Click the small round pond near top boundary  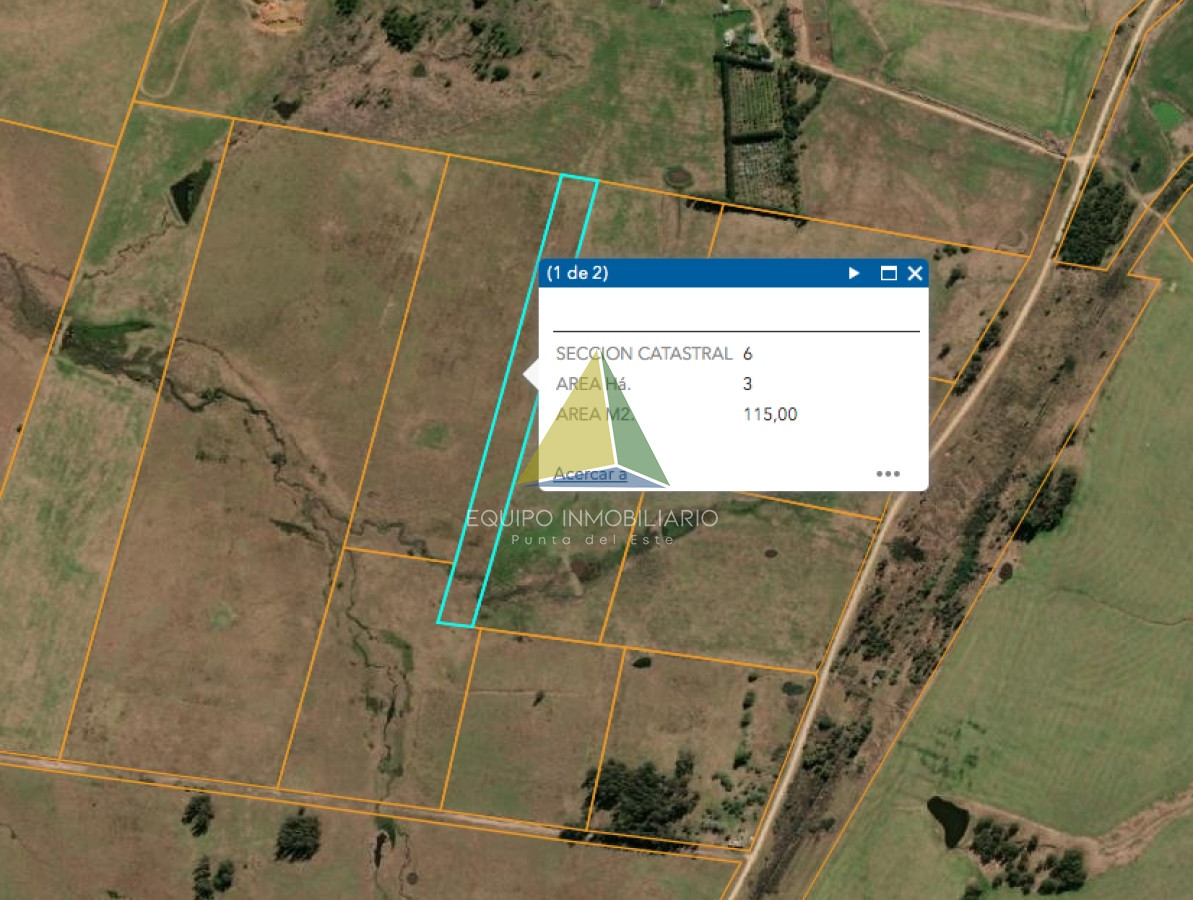(x=677, y=177)
